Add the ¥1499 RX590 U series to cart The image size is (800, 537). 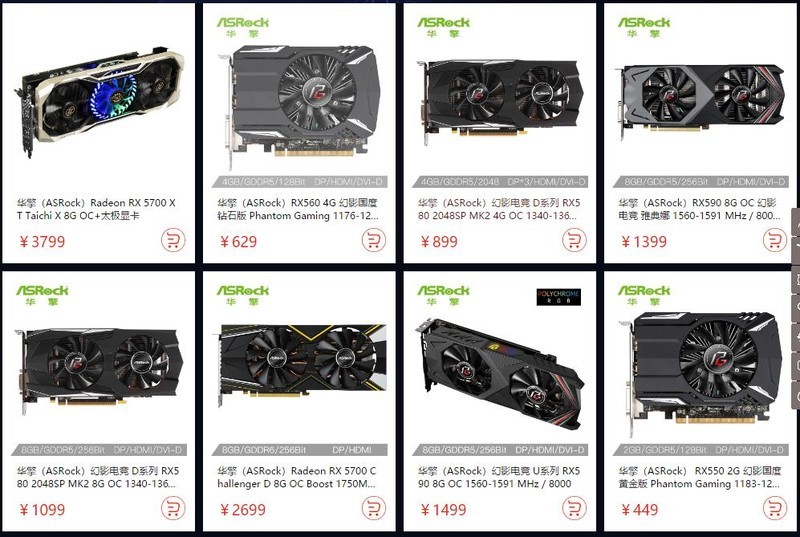[x=574, y=508]
